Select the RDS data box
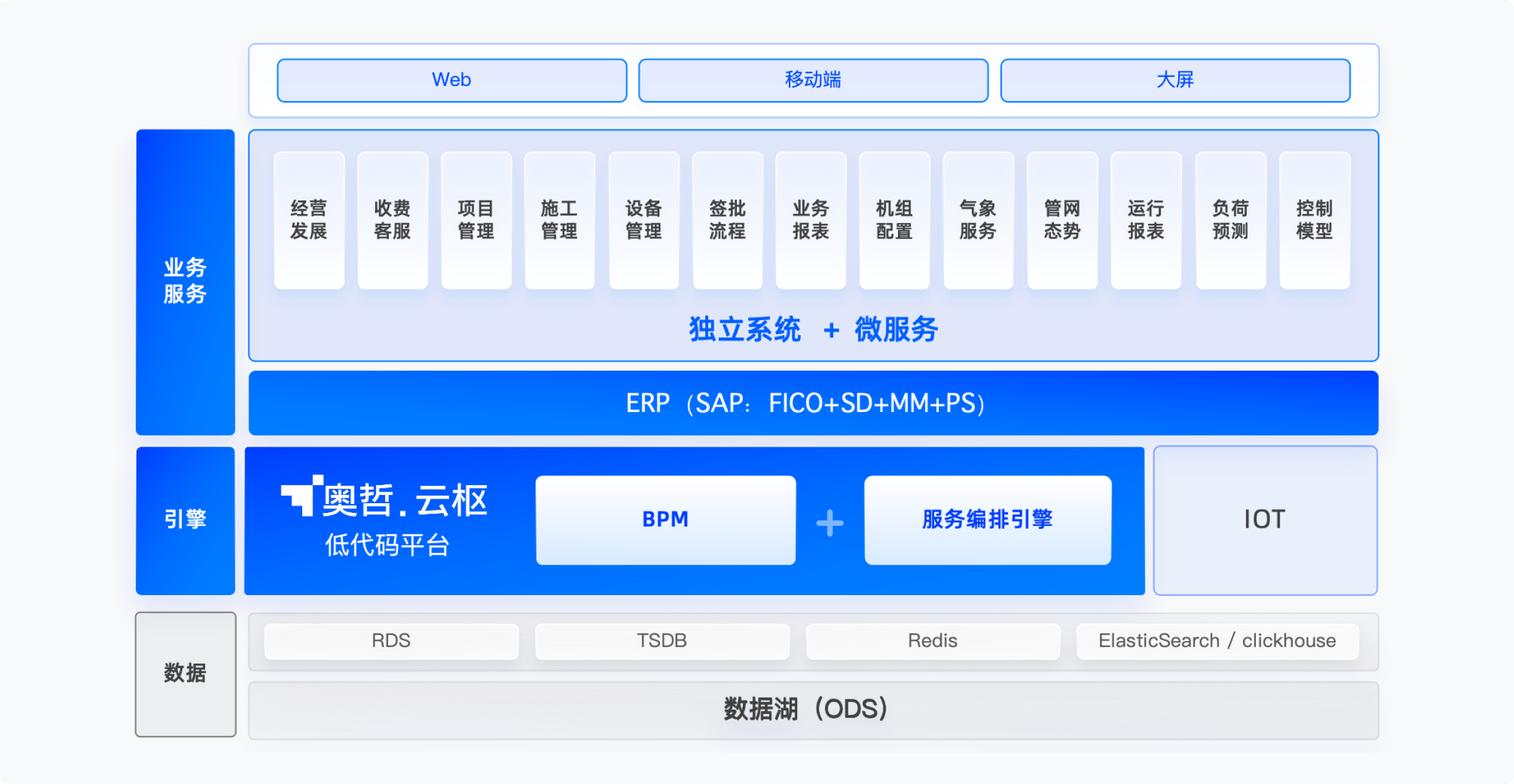This screenshot has width=1514, height=784. tap(391, 641)
